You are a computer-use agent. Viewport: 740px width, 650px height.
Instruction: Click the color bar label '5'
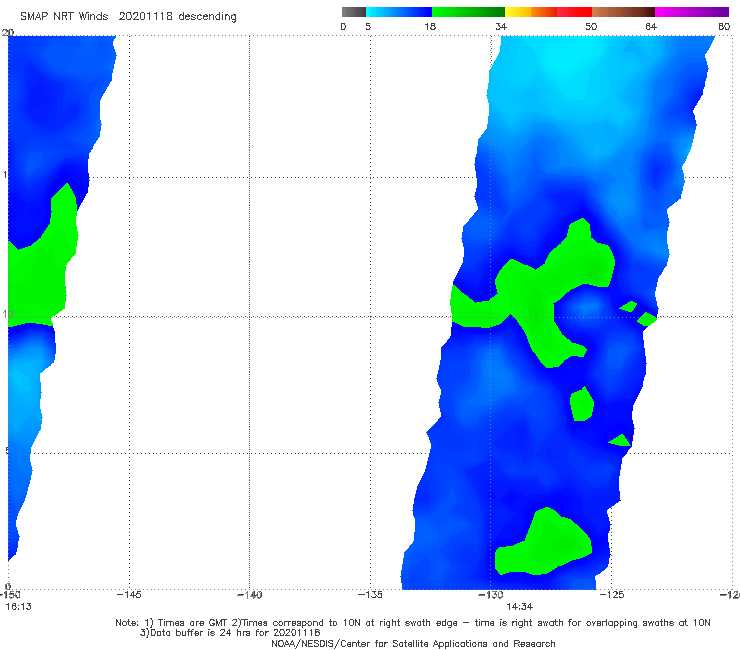tap(368, 26)
